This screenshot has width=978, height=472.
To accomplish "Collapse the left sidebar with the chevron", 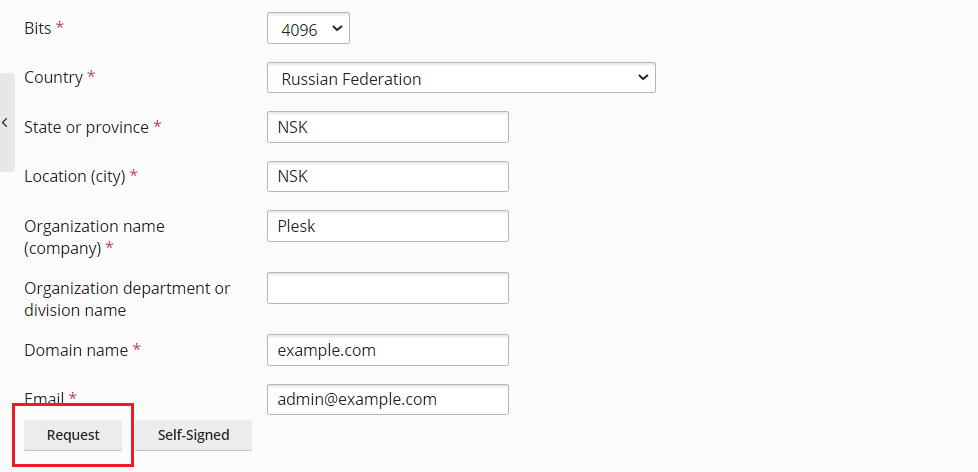I will point(6,122).
